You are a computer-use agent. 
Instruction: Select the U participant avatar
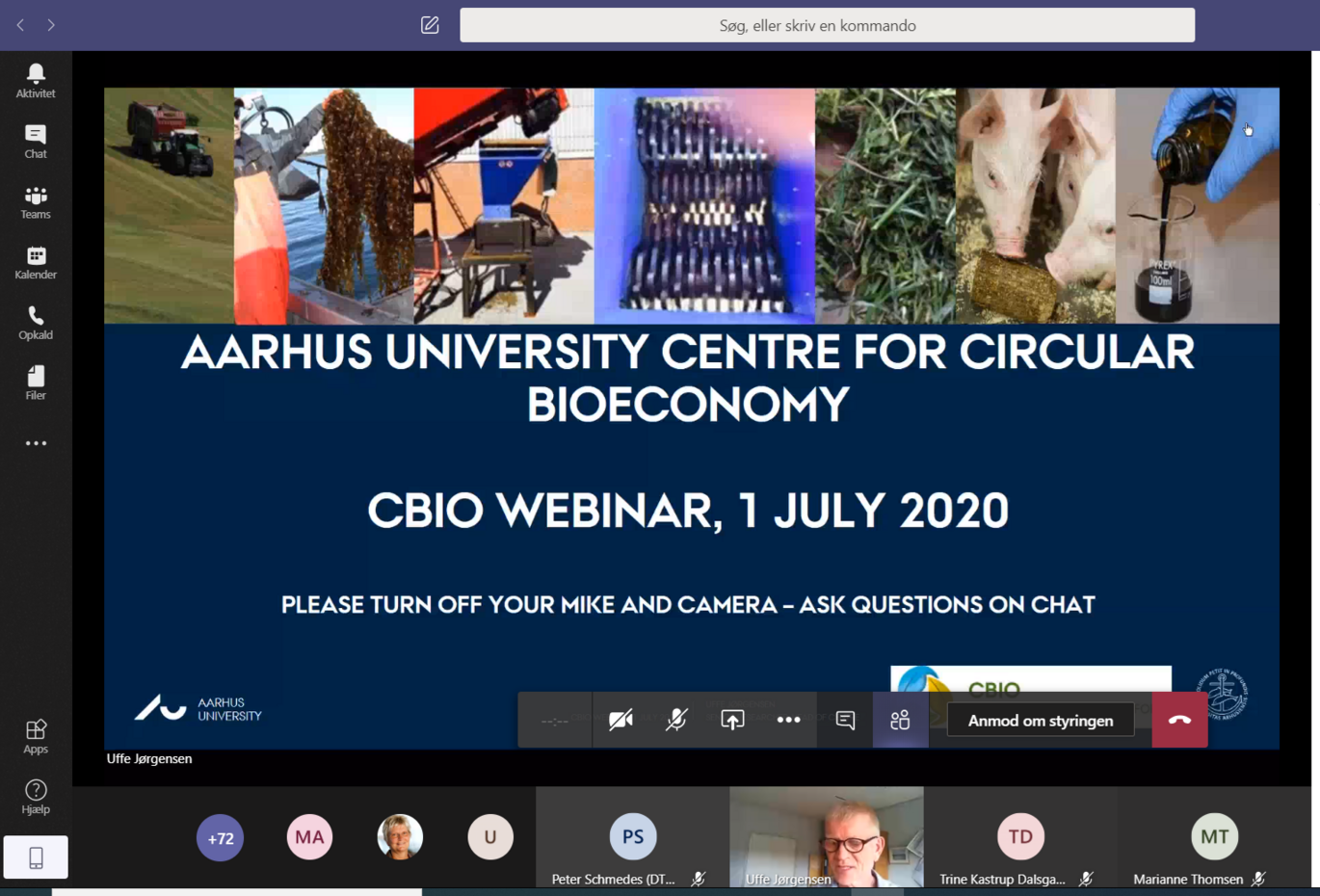point(490,837)
